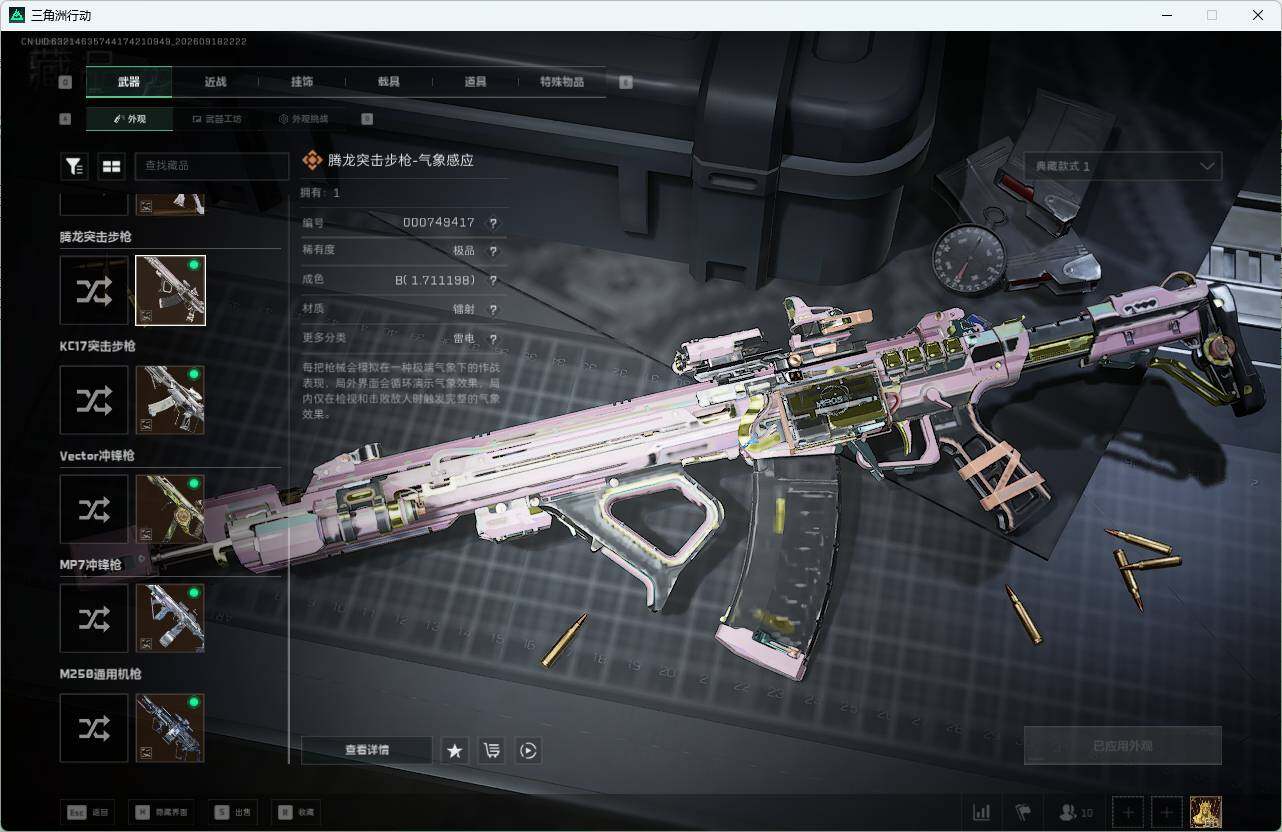Switch to the 载具 tab

point(389,82)
